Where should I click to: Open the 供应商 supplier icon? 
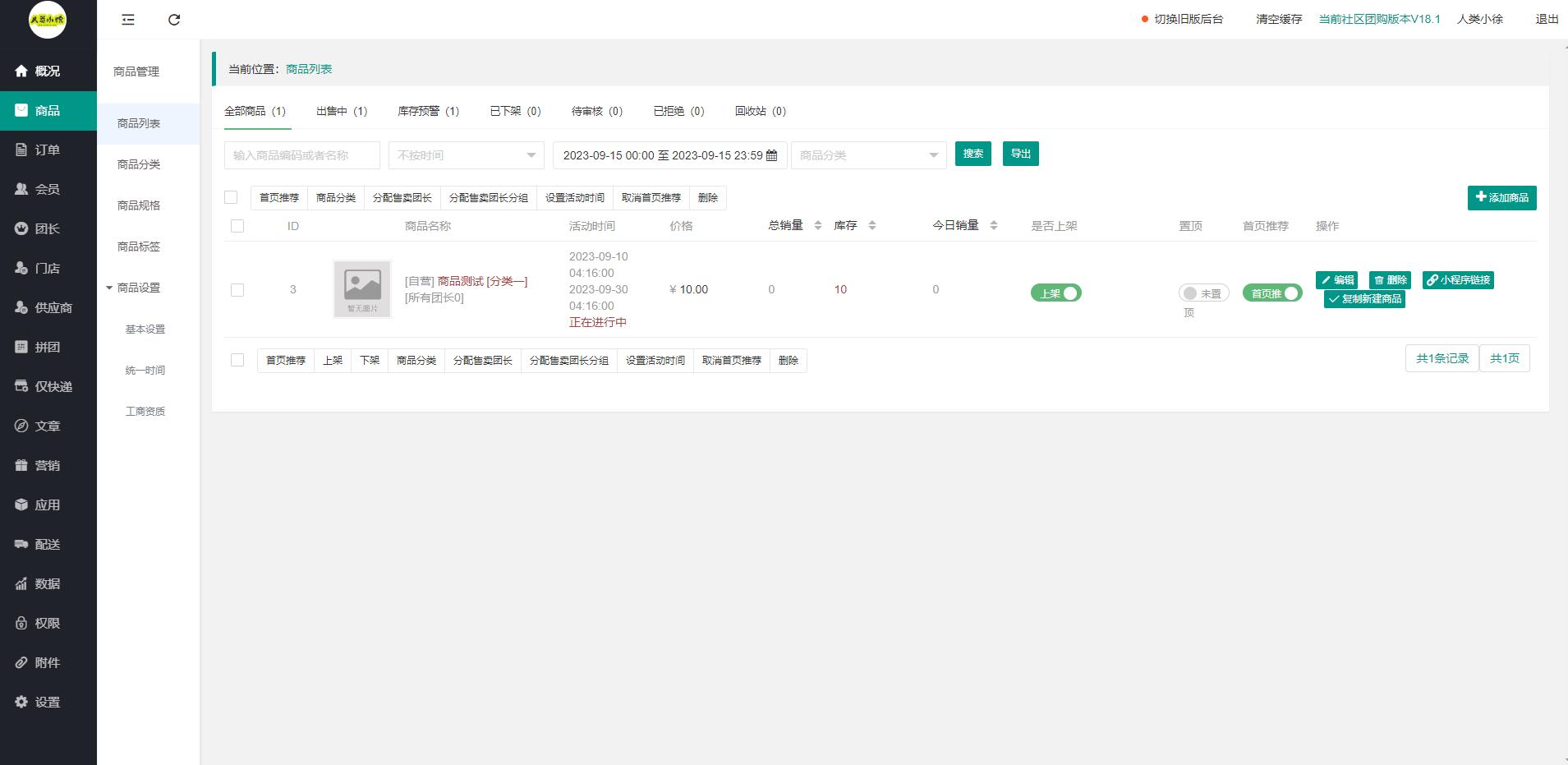point(21,308)
